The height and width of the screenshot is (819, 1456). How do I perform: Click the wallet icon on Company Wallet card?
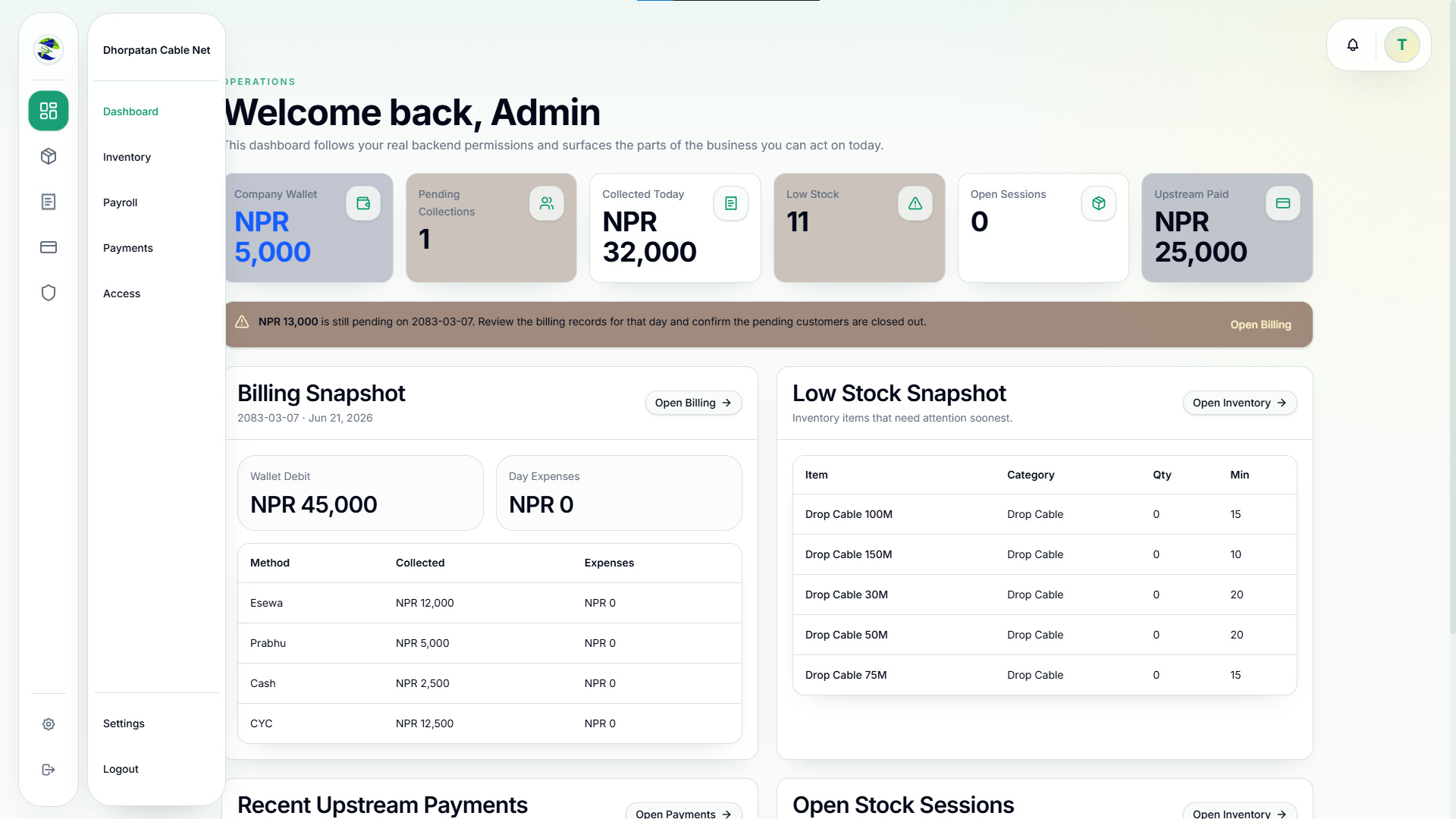point(363,203)
